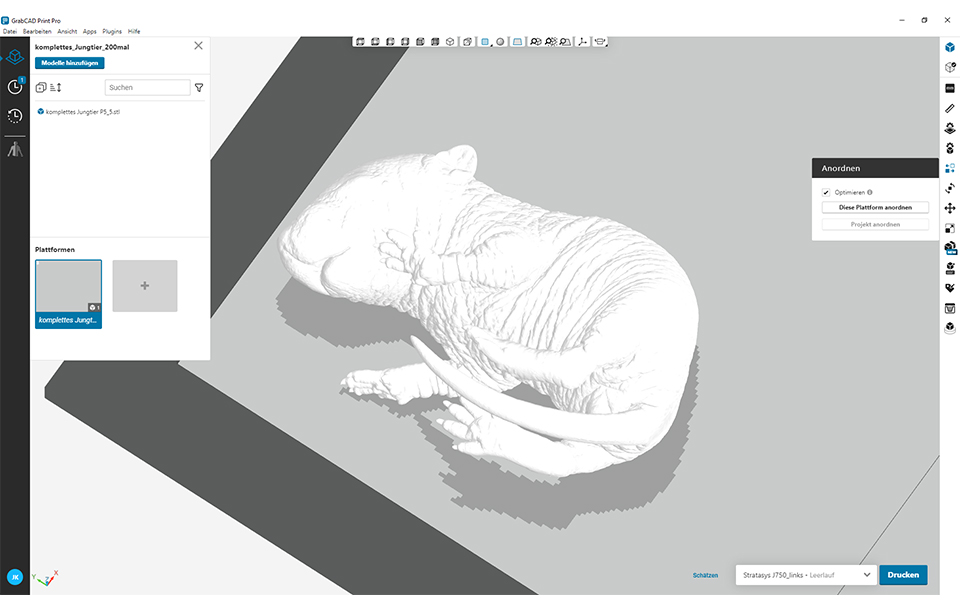Click the Modelle hinzufügen button

[69, 63]
